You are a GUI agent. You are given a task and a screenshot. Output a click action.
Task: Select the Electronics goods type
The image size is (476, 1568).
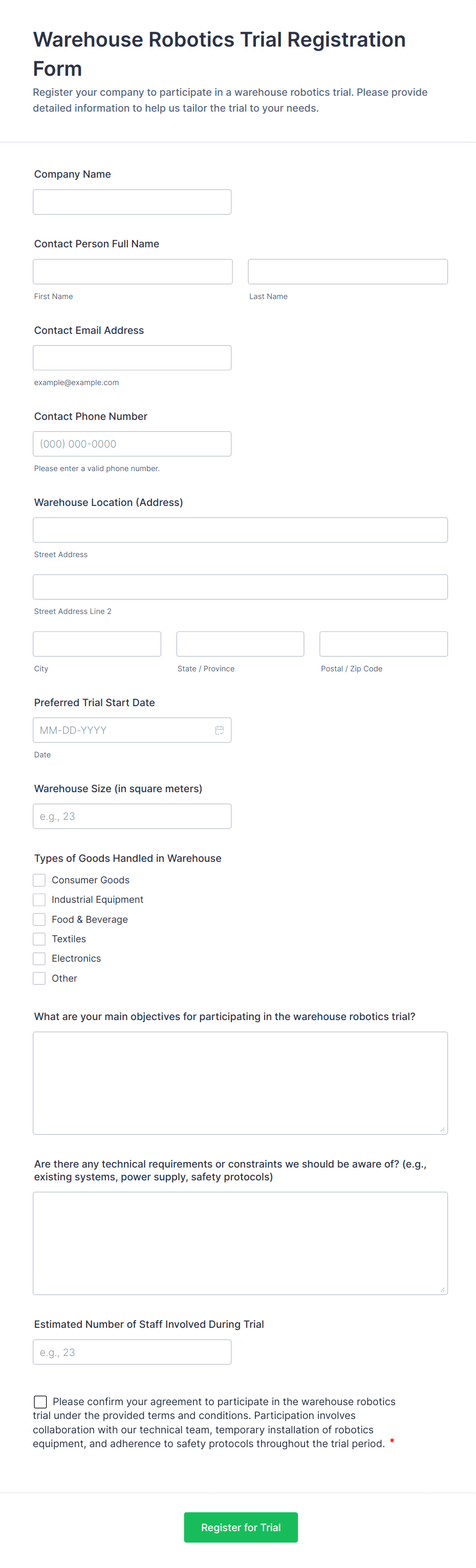point(39,958)
